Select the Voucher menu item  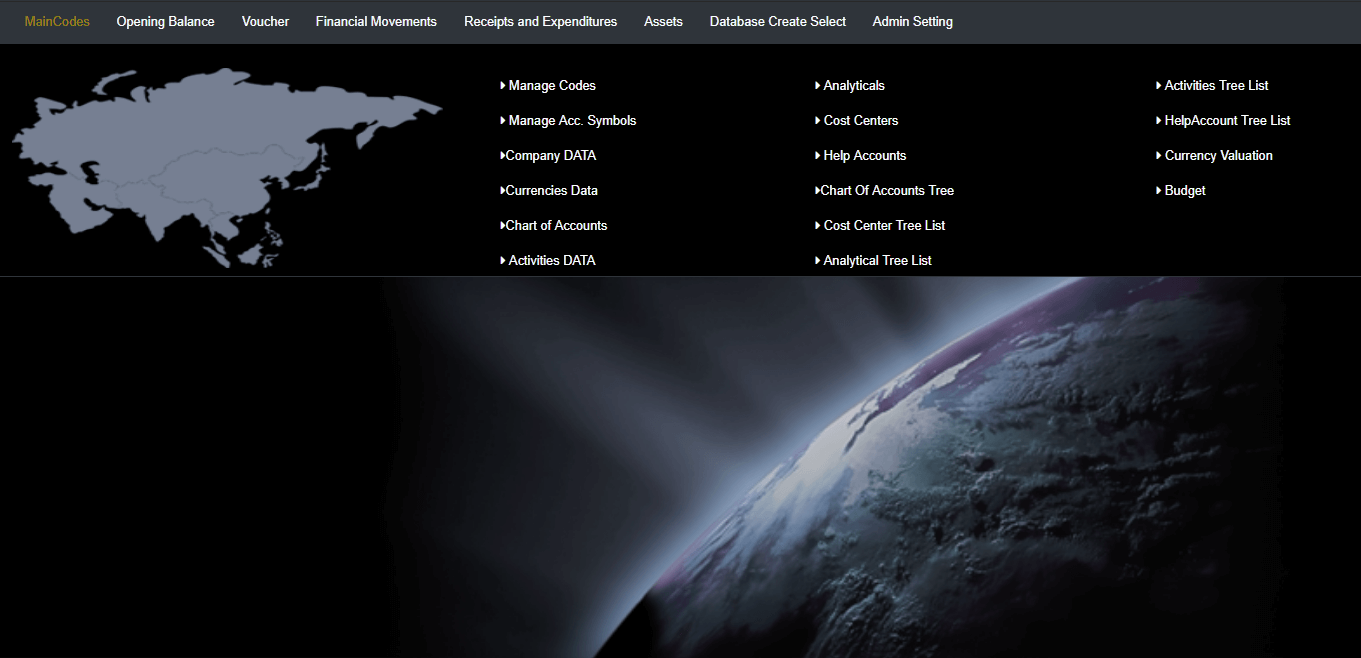[265, 21]
